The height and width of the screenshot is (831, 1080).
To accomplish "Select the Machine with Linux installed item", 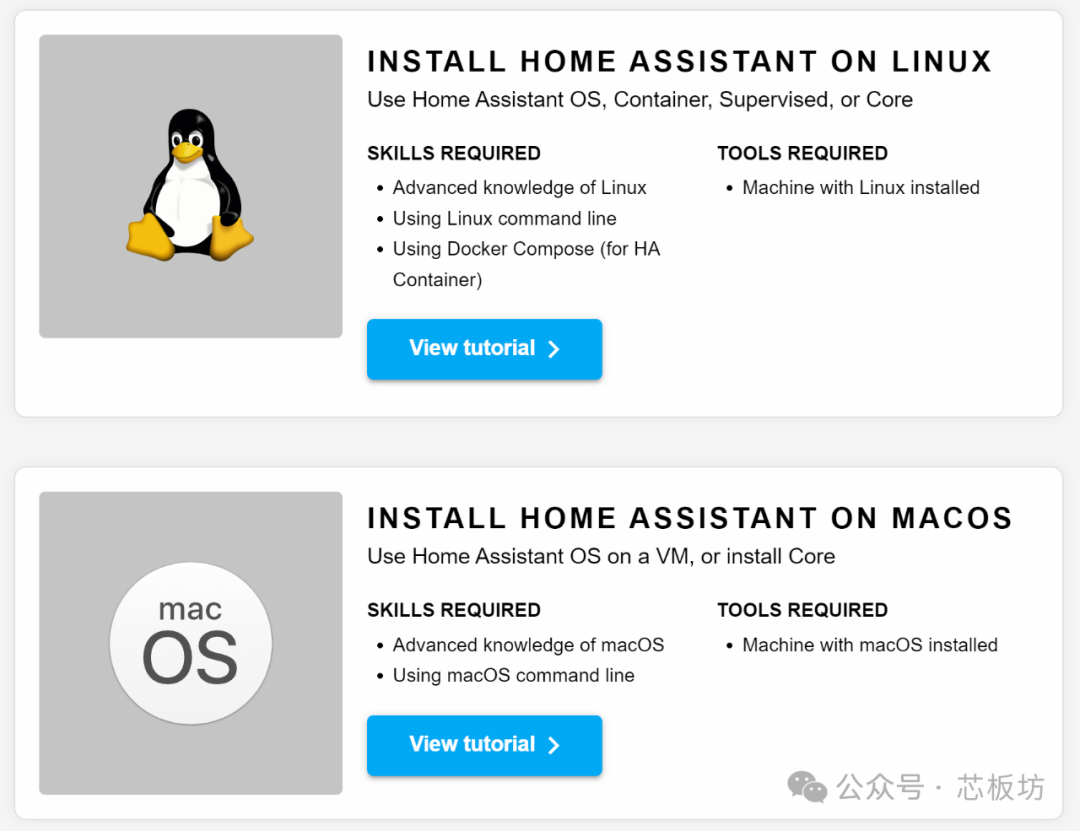I will click(861, 187).
